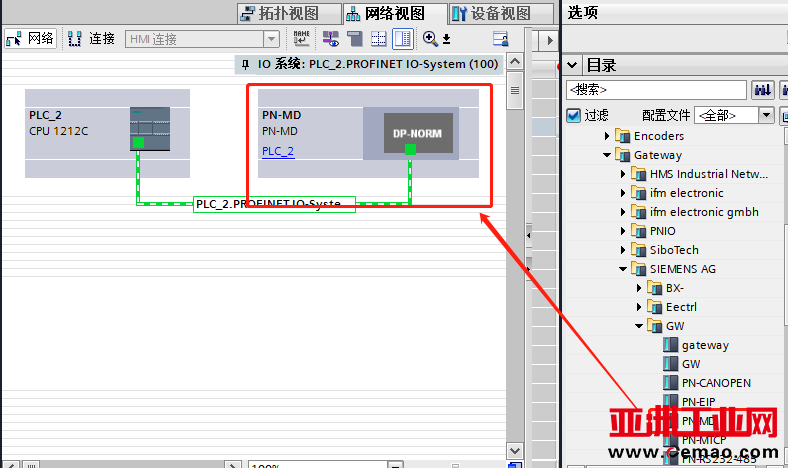Viewport: 788px width, 468px height.
Task: Select the 网络视图 network view tab
Action: [x=395, y=13]
